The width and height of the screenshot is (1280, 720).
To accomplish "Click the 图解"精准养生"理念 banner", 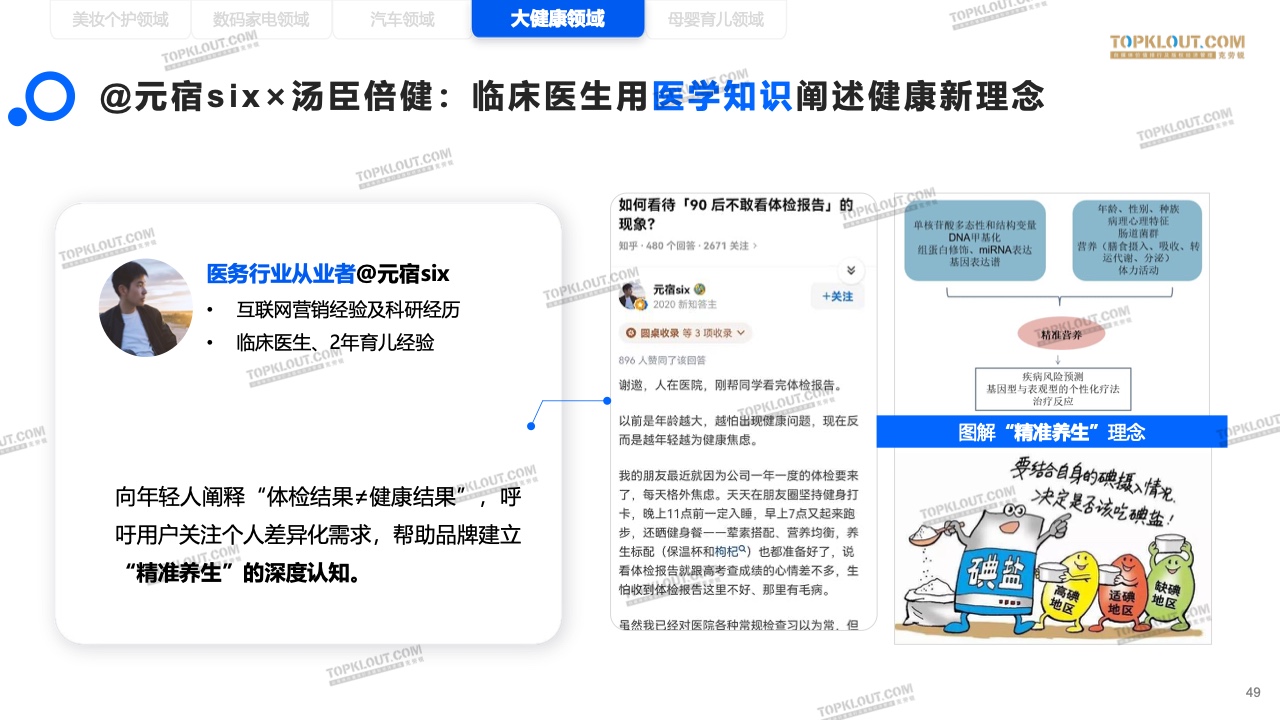I will [1051, 432].
